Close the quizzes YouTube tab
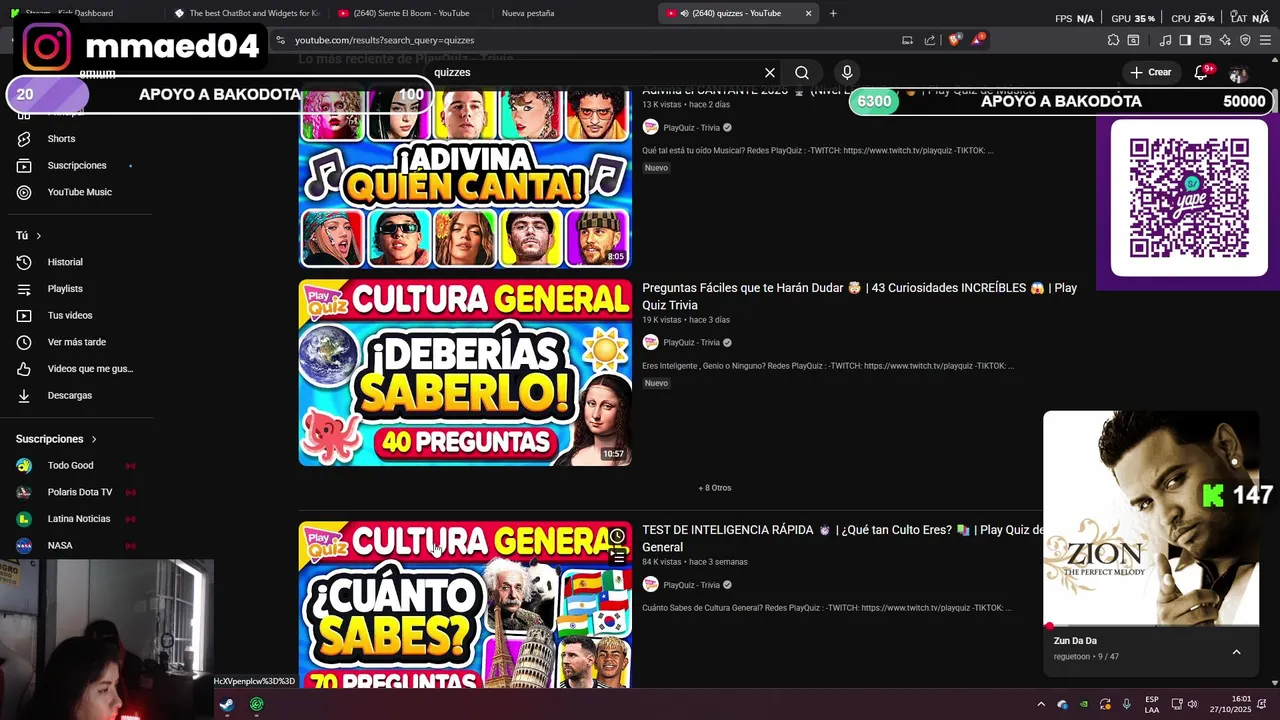Image resolution: width=1280 pixels, height=720 pixels. tap(808, 13)
